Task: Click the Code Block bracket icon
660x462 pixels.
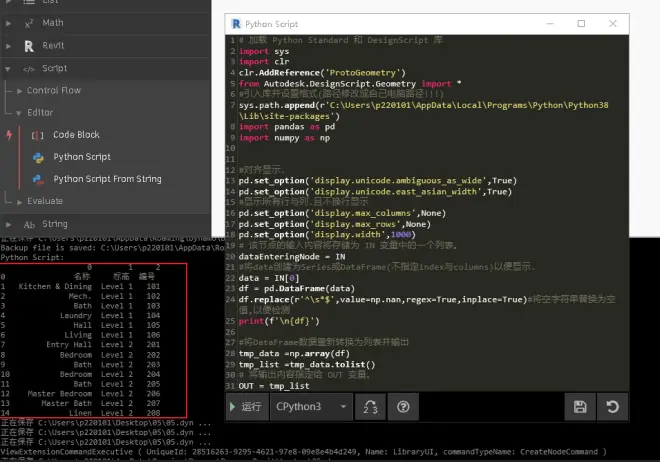Action: point(37,135)
